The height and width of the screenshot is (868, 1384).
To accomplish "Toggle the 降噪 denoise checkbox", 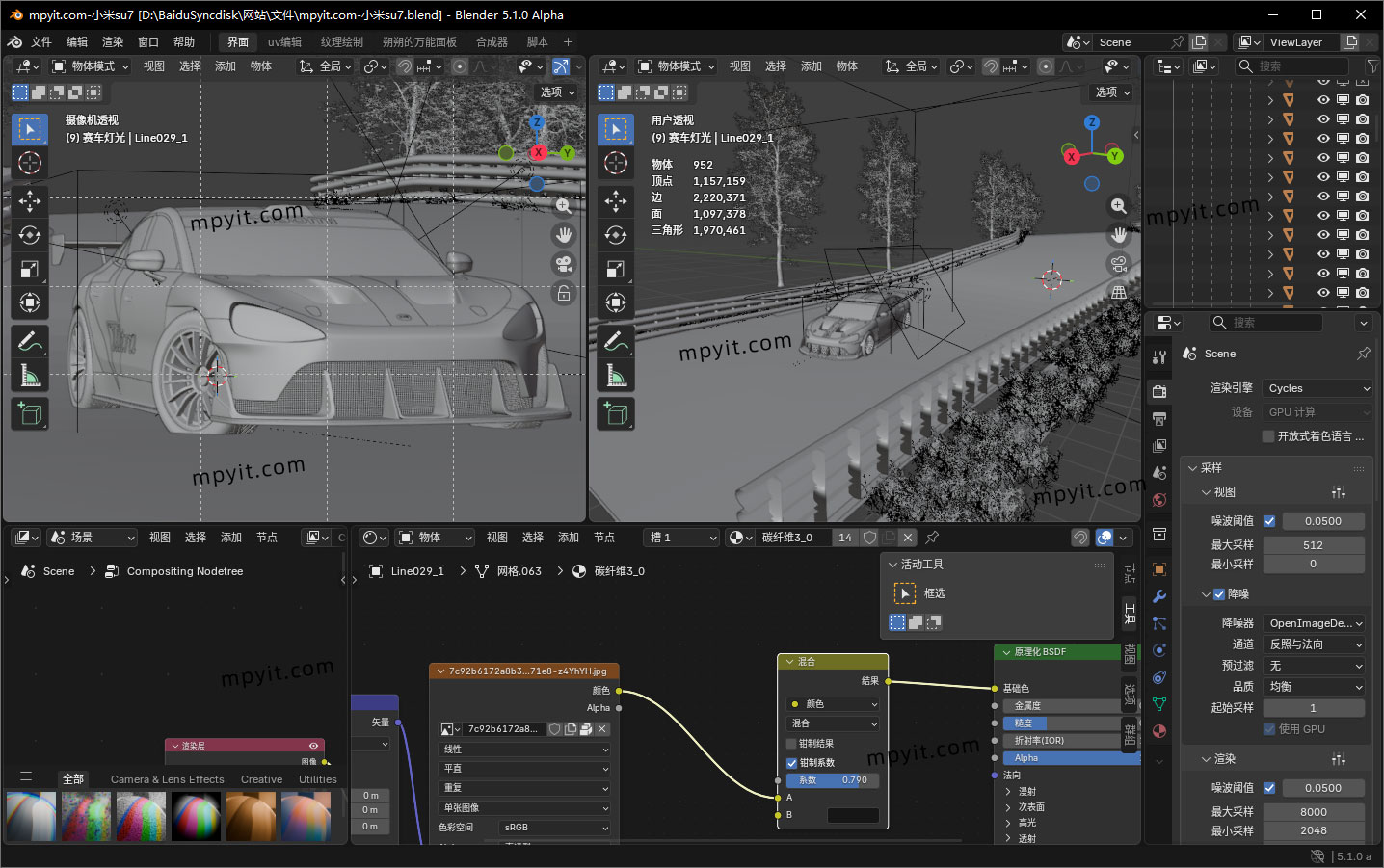I will pyautogui.click(x=1219, y=594).
